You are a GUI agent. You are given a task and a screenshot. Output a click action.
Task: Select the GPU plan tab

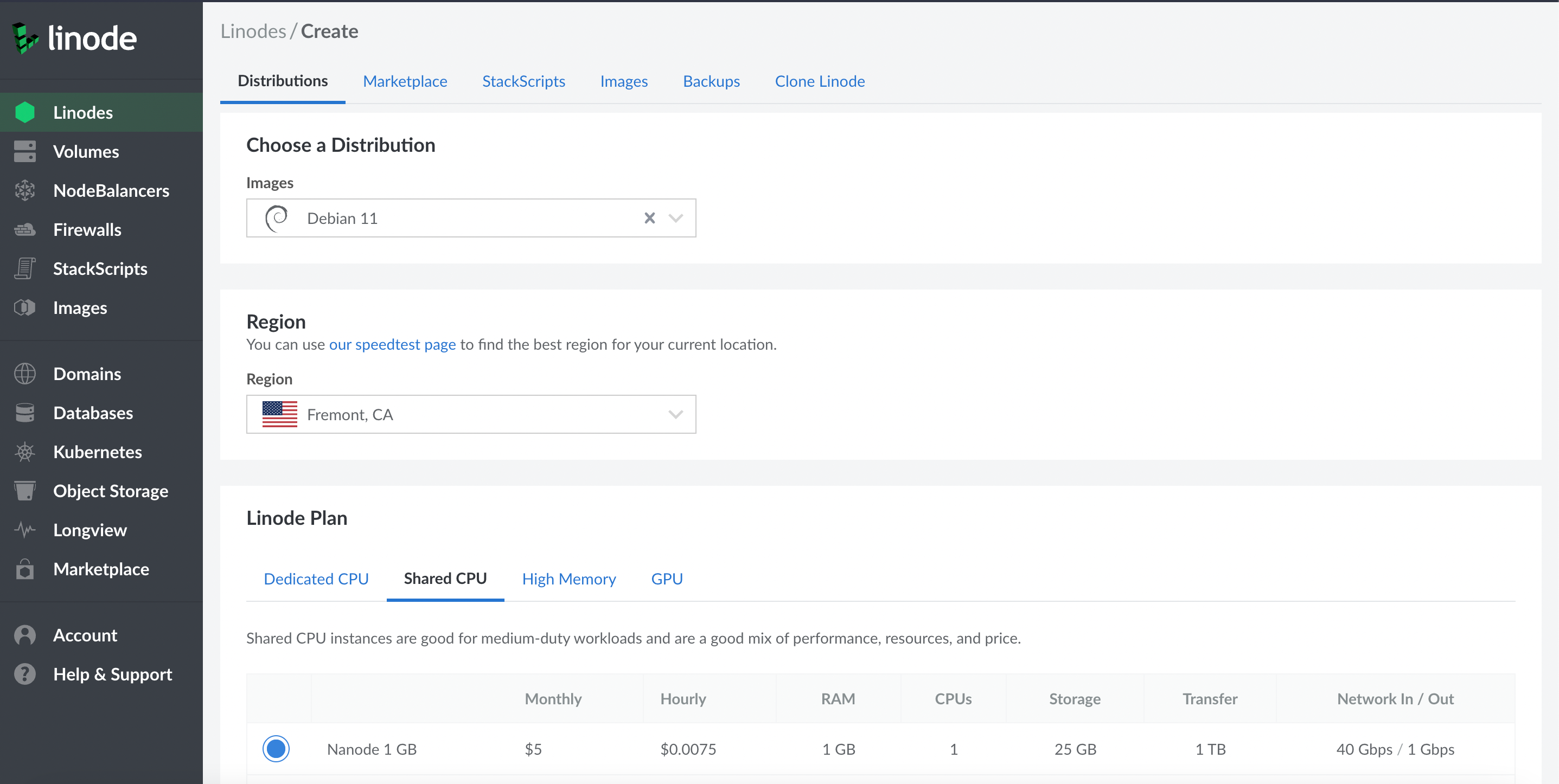point(667,579)
